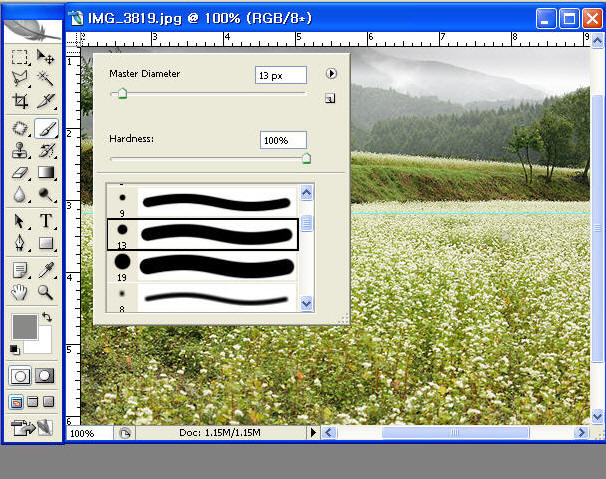This screenshot has height=479, width=606.
Task: Select the Eraser tool
Action: pos(19,172)
